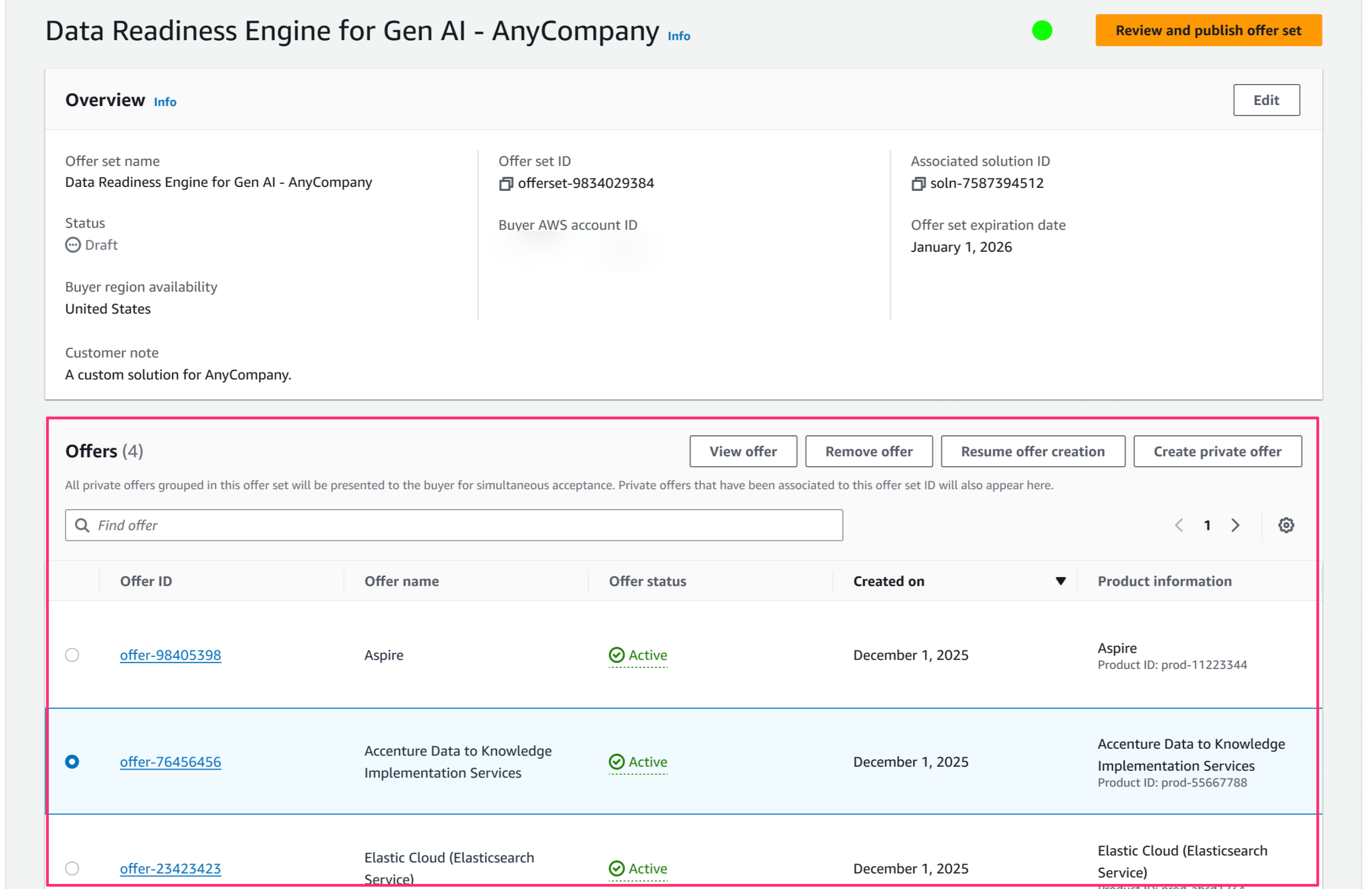The image size is (1372, 889).
Task: Open the offer-76456456 link
Action: point(170,762)
